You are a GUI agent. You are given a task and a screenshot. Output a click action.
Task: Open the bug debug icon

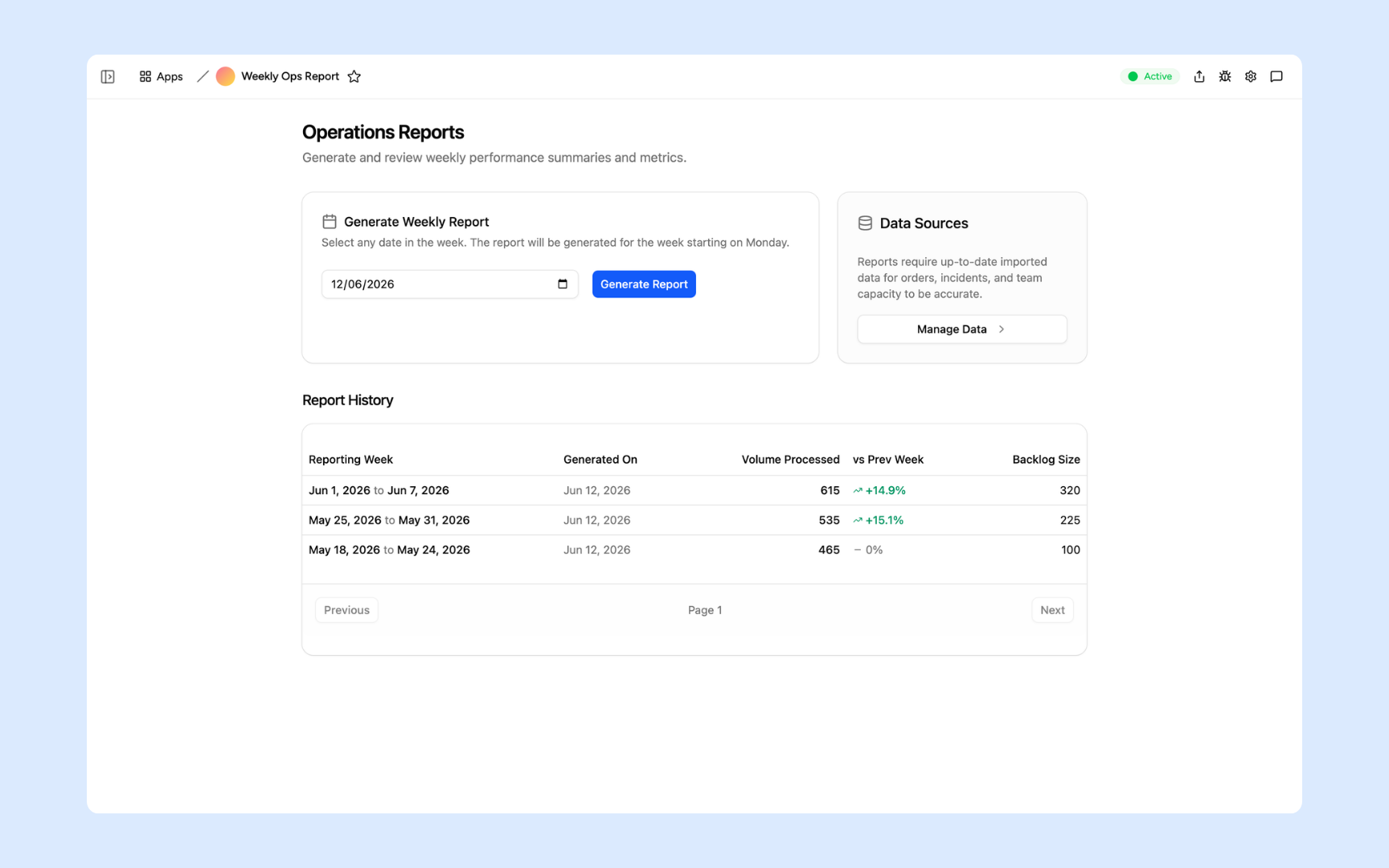(x=1225, y=76)
